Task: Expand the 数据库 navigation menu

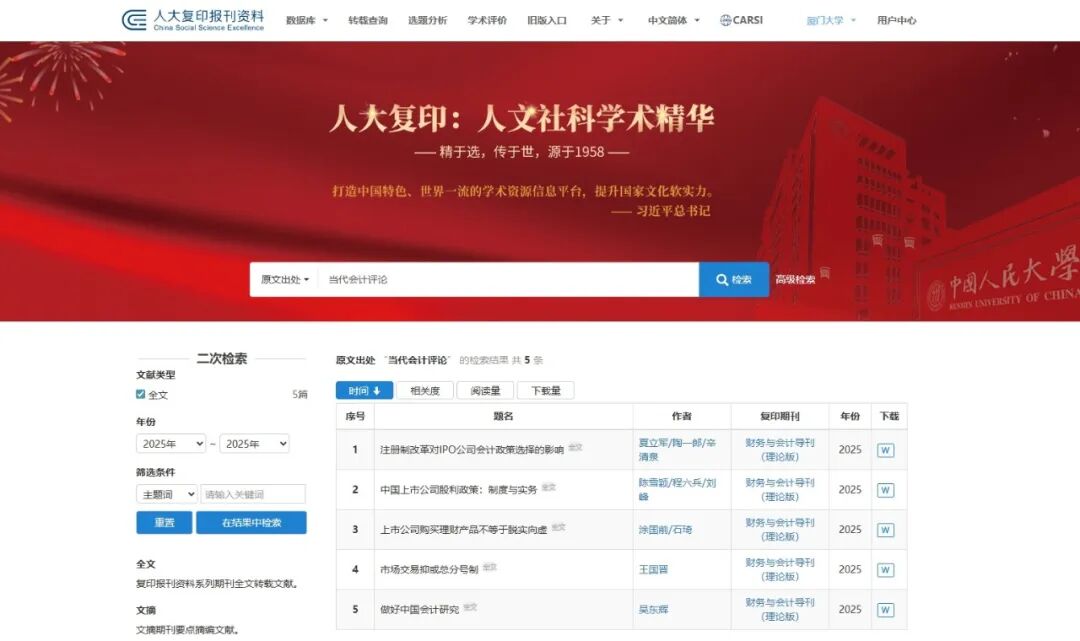Action: coord(307,21)
